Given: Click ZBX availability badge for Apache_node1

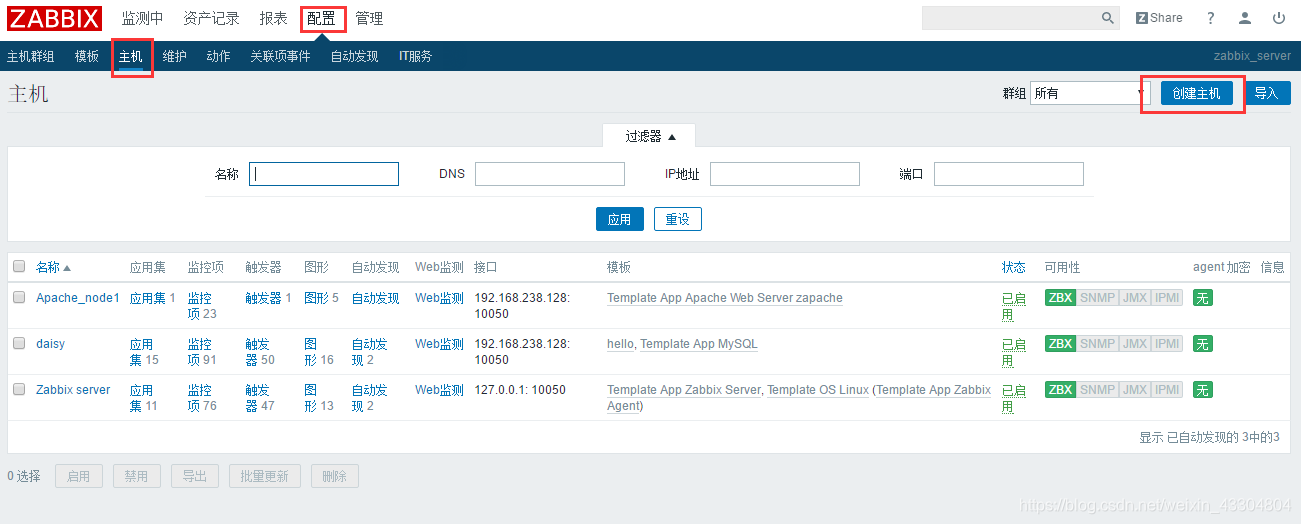Looking at the screenshot, I should click(1060, 298).
